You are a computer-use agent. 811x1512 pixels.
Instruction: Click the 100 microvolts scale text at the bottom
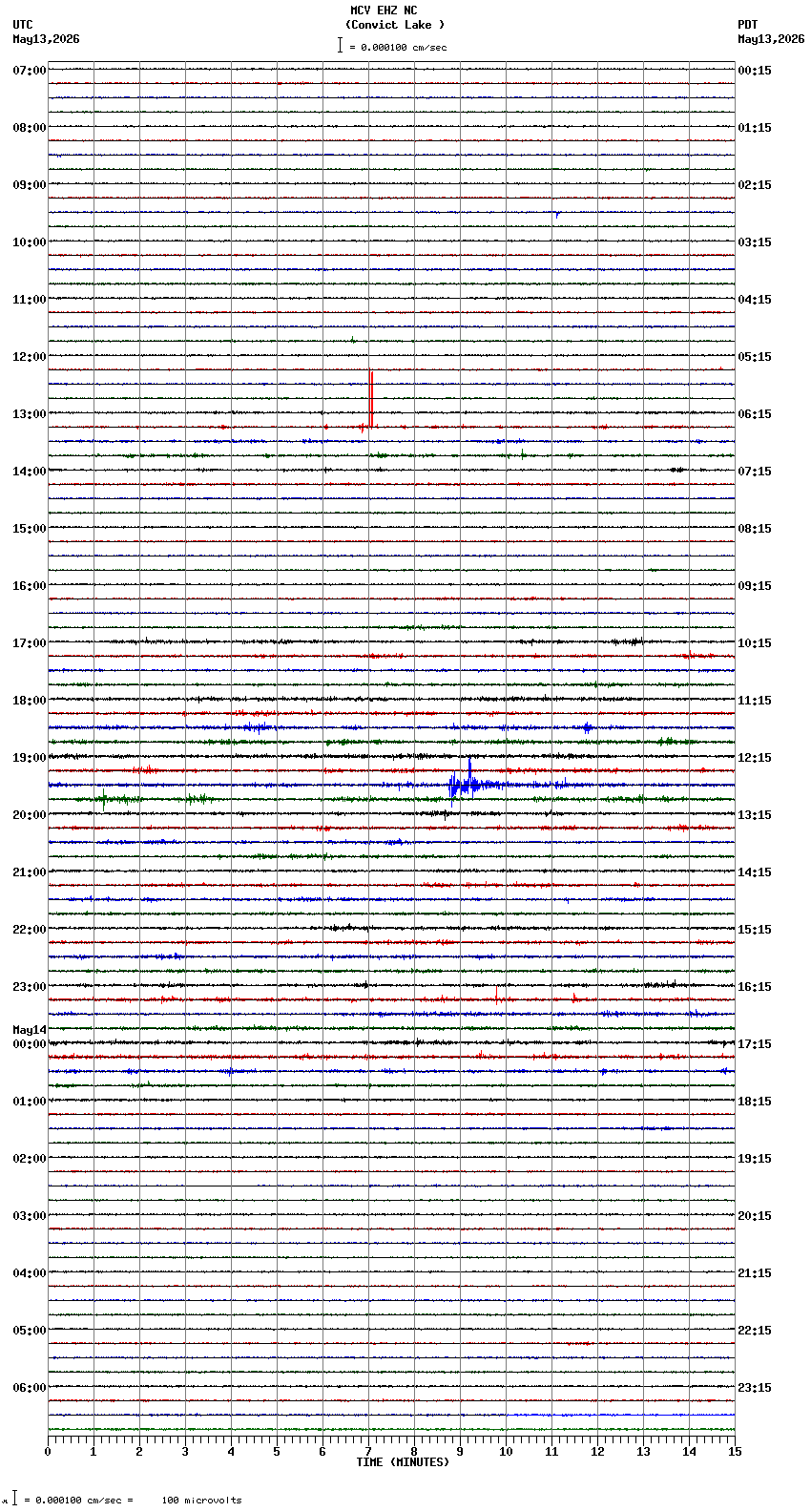click(201, 1501)
